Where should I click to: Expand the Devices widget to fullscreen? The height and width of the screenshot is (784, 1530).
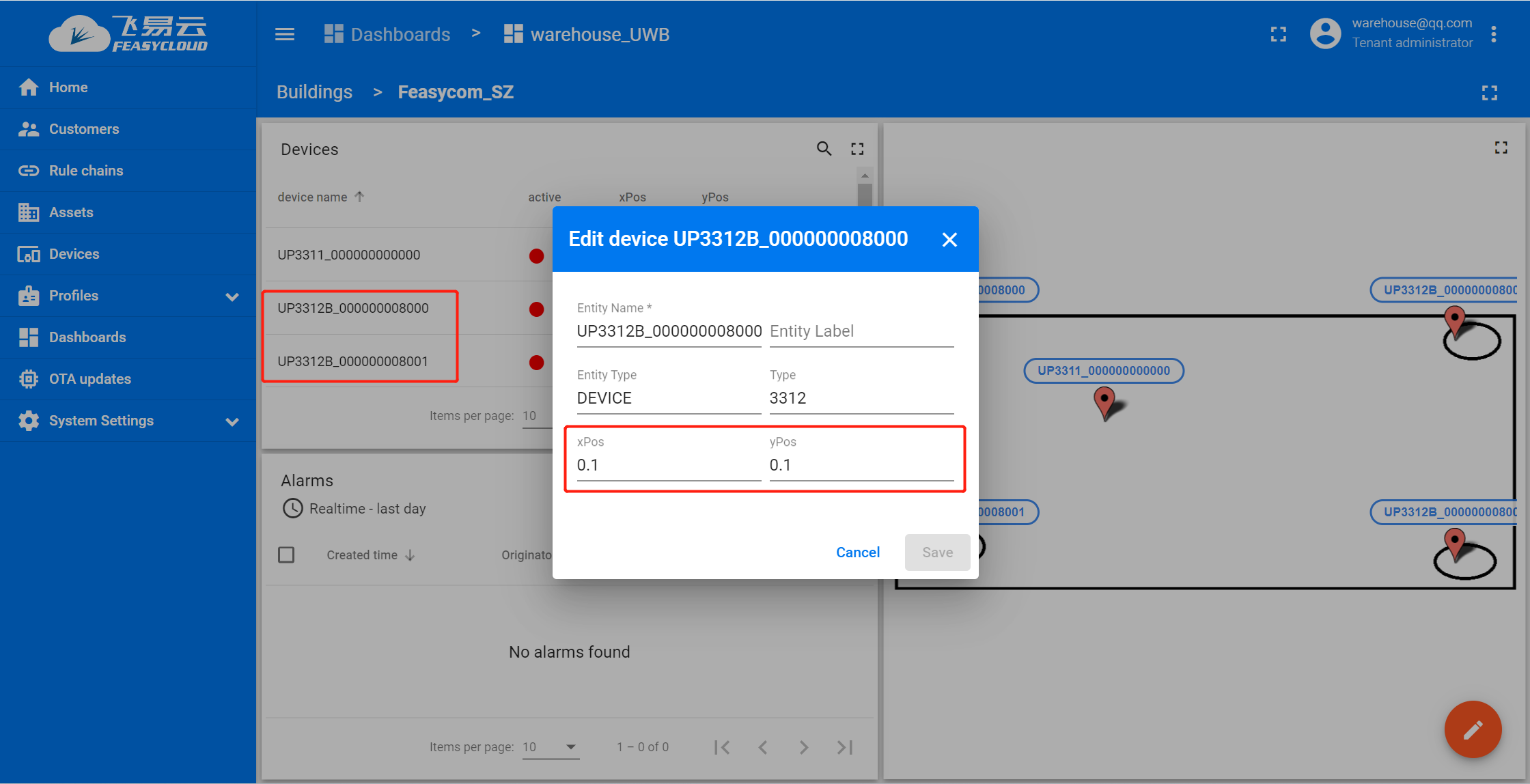857,149
